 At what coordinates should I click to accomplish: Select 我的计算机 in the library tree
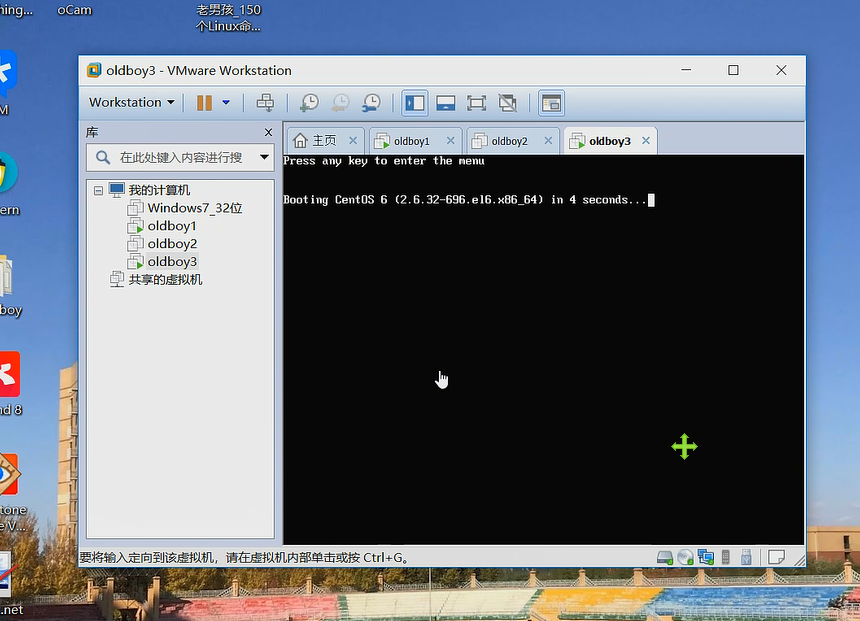(x=159, y=190)
